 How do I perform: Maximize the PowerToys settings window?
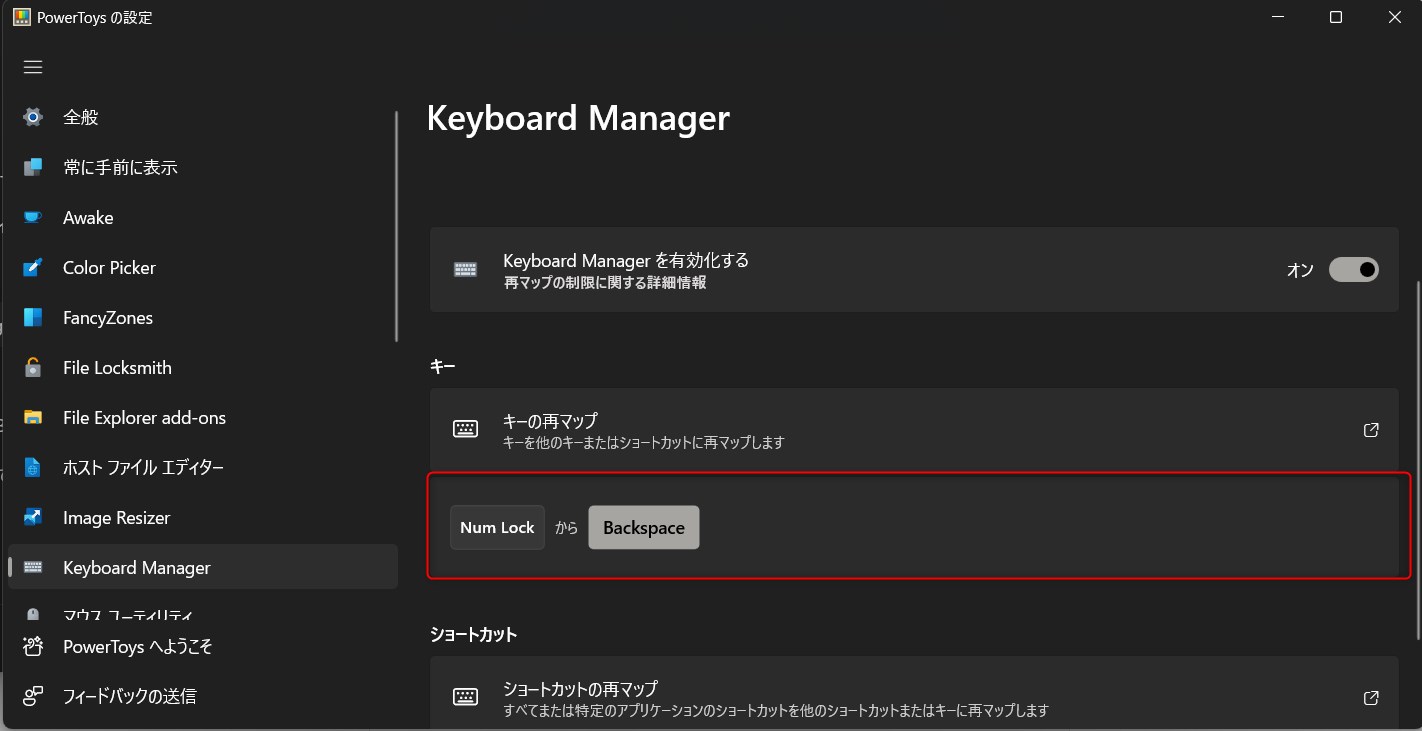pyautogui.click(x=1336, y=17)
